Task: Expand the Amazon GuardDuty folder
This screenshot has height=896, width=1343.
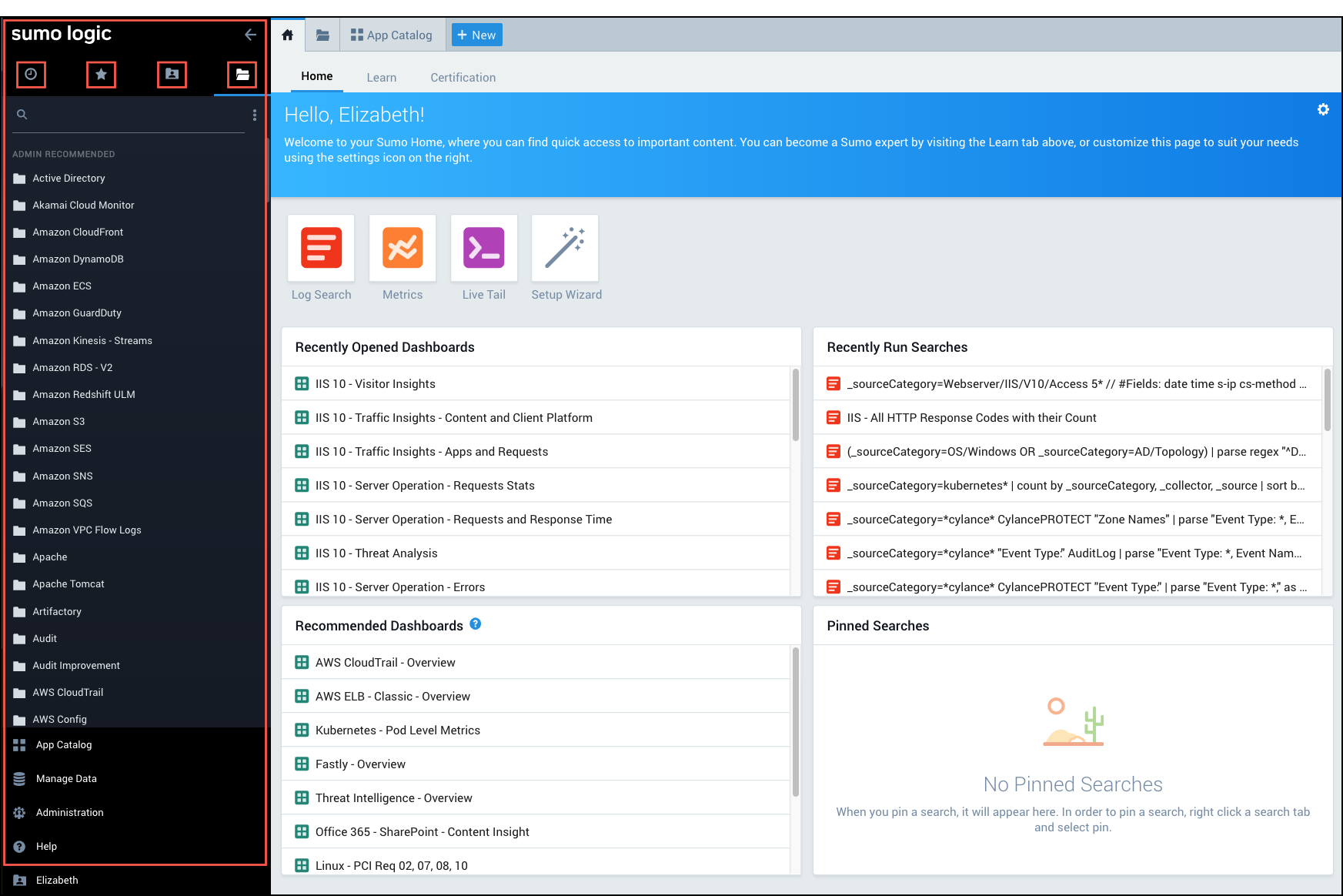Action: [x=77, y=313]
